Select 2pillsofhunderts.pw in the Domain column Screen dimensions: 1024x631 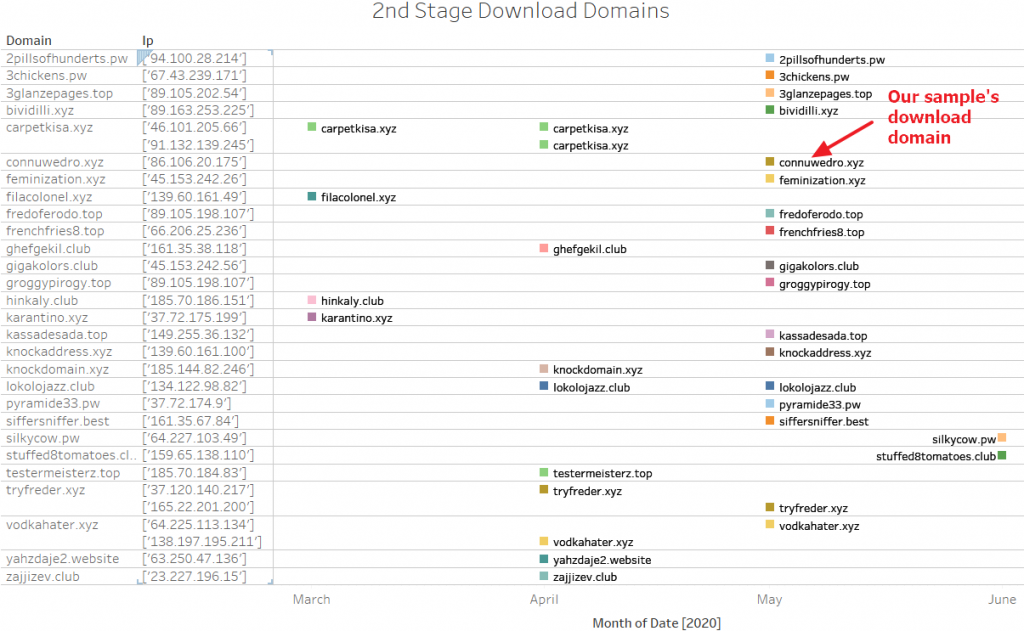click(x=67, y=59)
